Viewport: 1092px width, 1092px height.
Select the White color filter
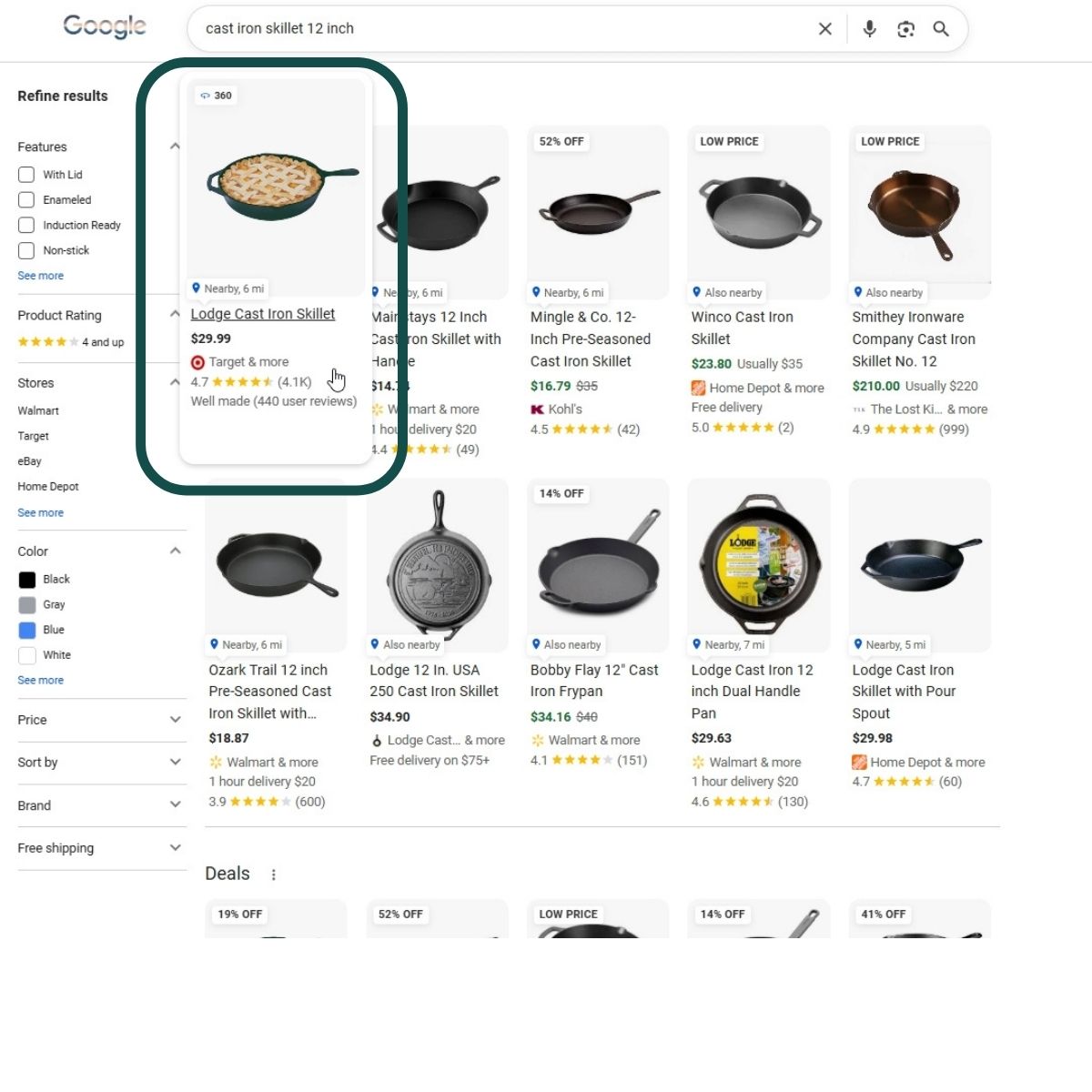pyautogui.click(x=27, y=656)
